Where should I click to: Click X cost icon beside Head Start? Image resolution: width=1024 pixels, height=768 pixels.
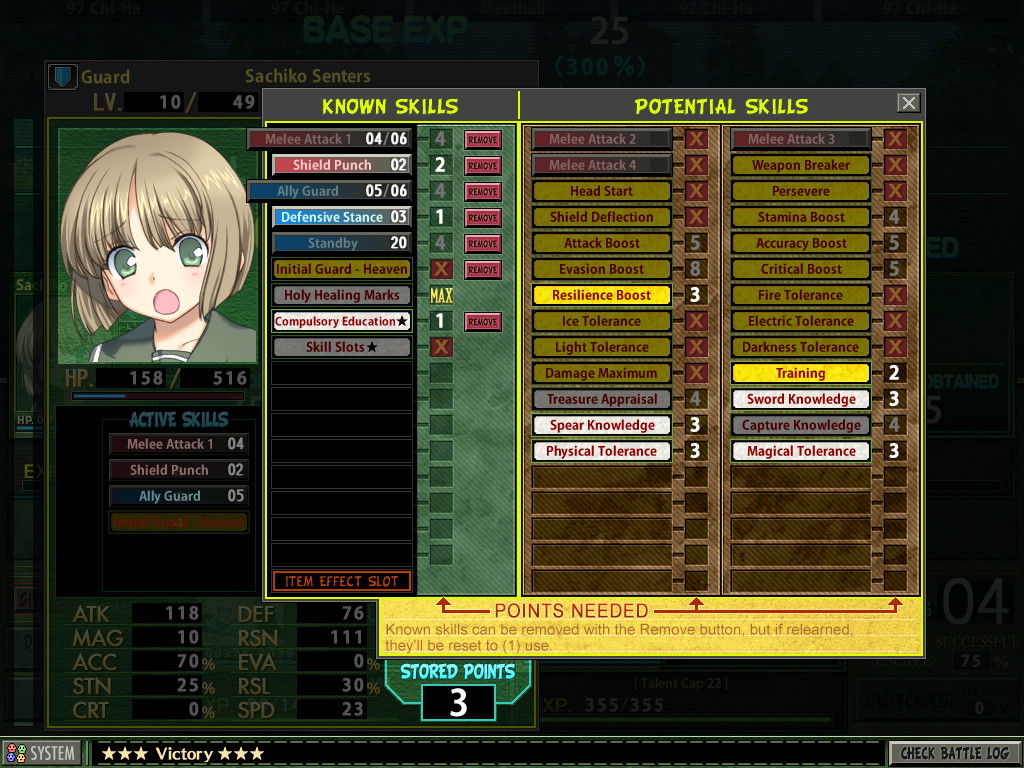coord(696,191)
